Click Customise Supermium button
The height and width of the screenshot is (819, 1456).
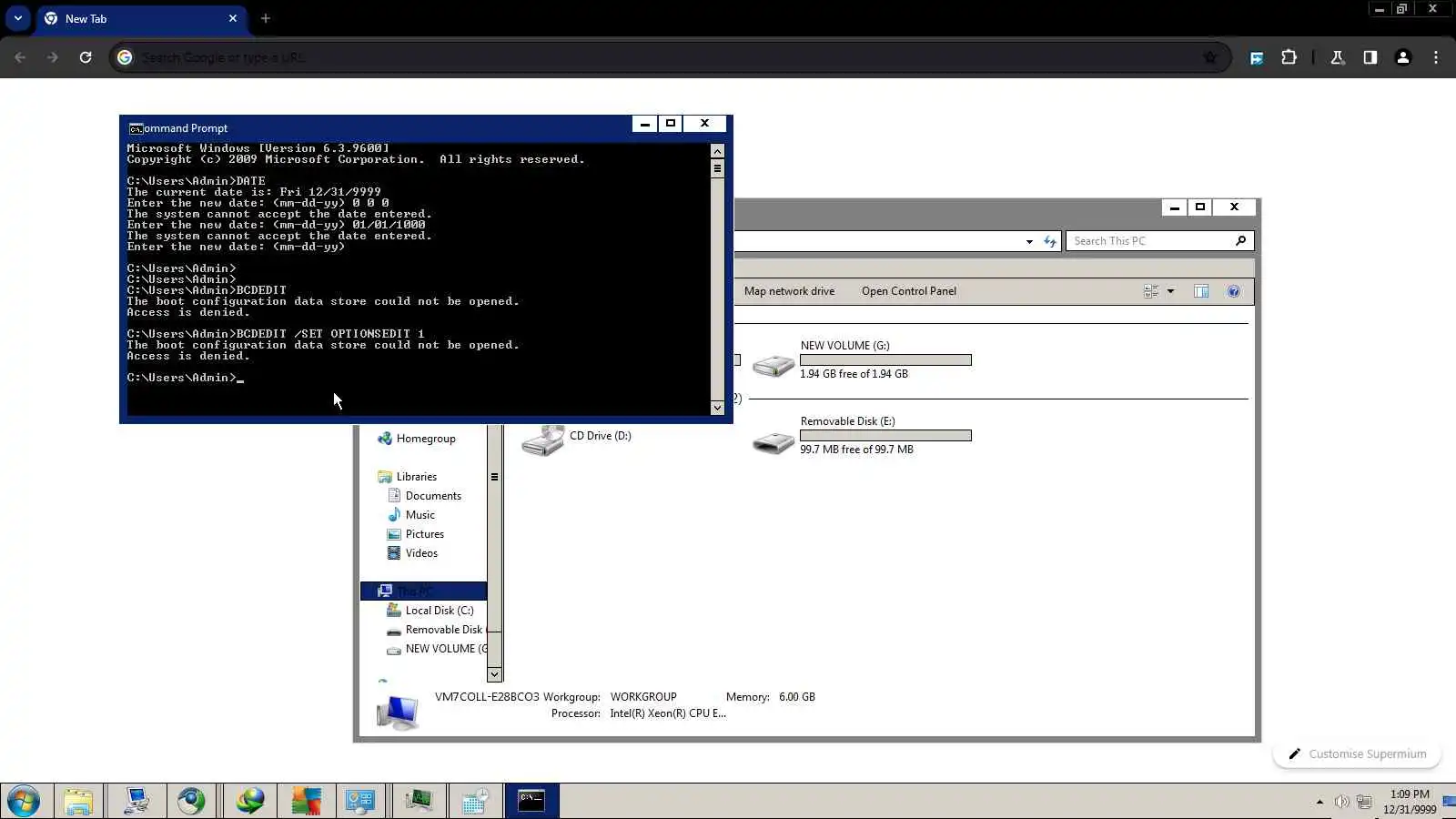coord(1358,753)
